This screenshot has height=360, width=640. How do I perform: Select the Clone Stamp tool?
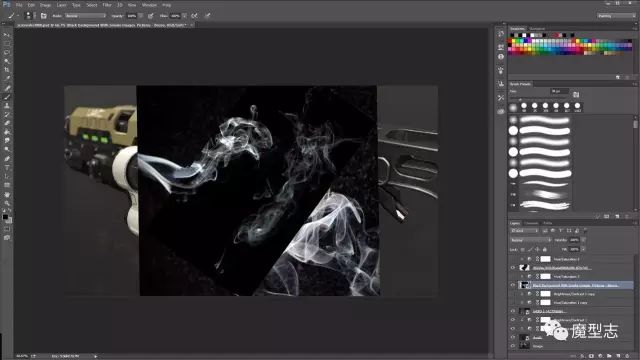click(x=7, y=106)
